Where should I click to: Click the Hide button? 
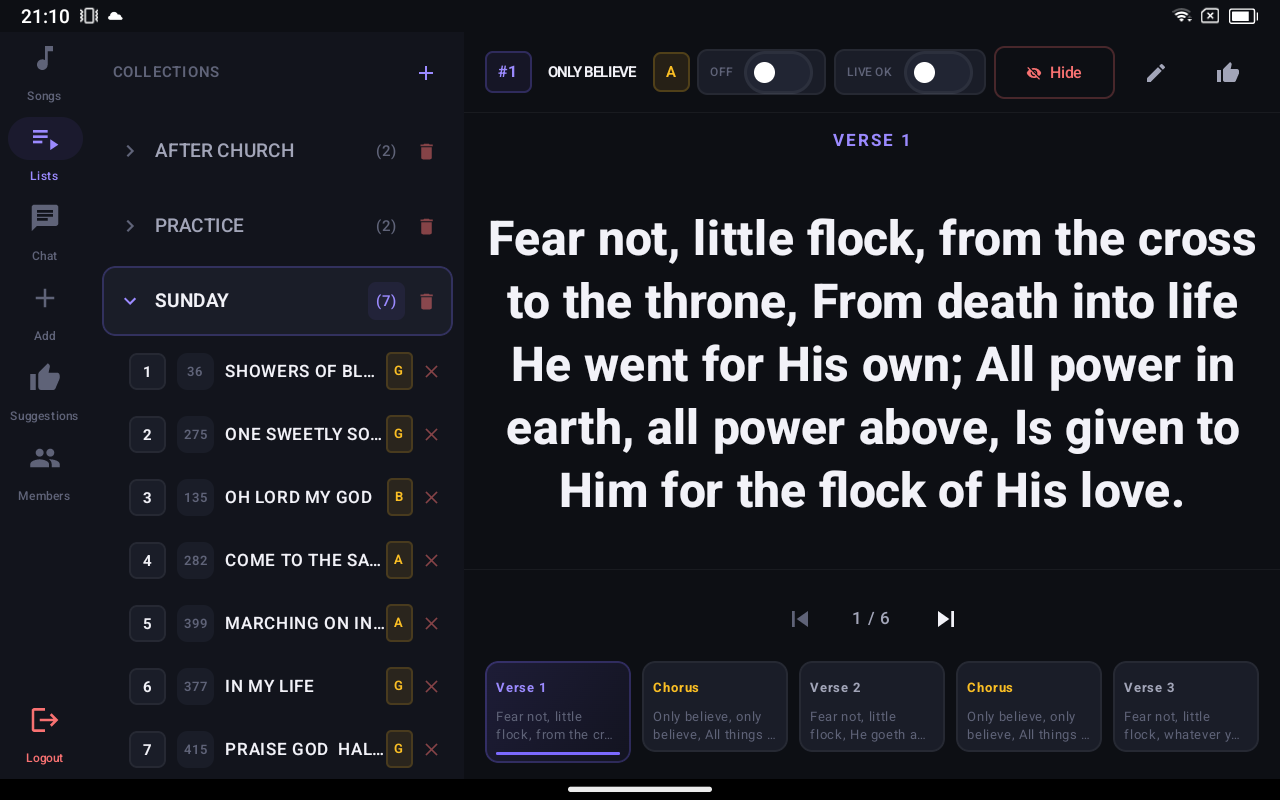[x=1054, y=72]
